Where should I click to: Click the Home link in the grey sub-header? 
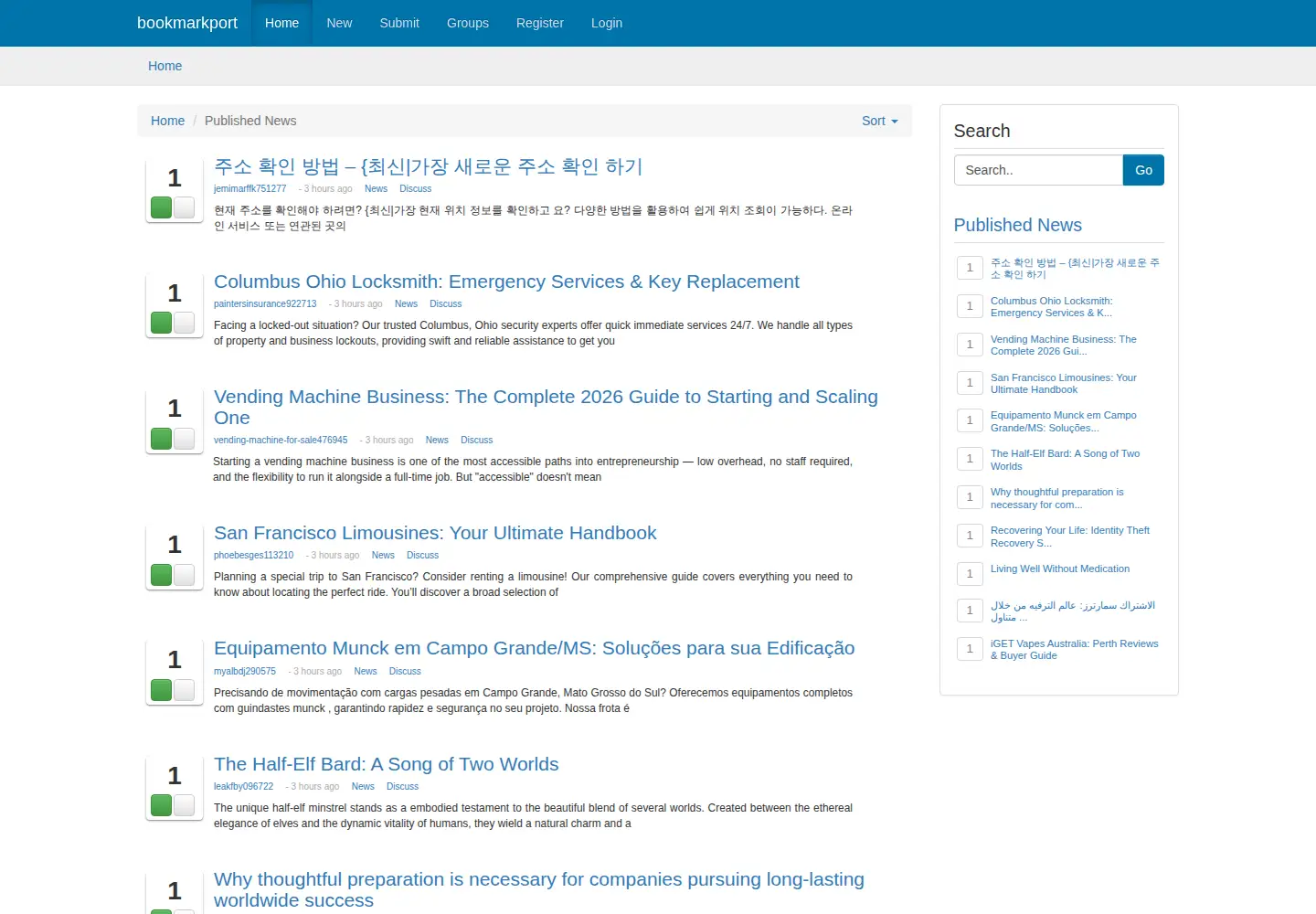(164, 66)
